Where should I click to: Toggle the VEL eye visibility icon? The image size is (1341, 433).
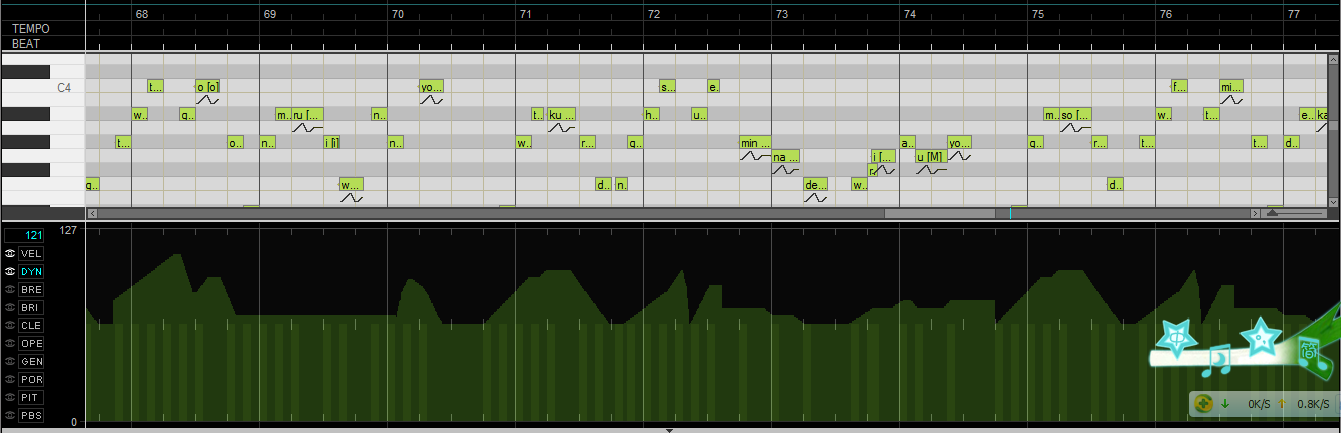click(x=10, y=254)
